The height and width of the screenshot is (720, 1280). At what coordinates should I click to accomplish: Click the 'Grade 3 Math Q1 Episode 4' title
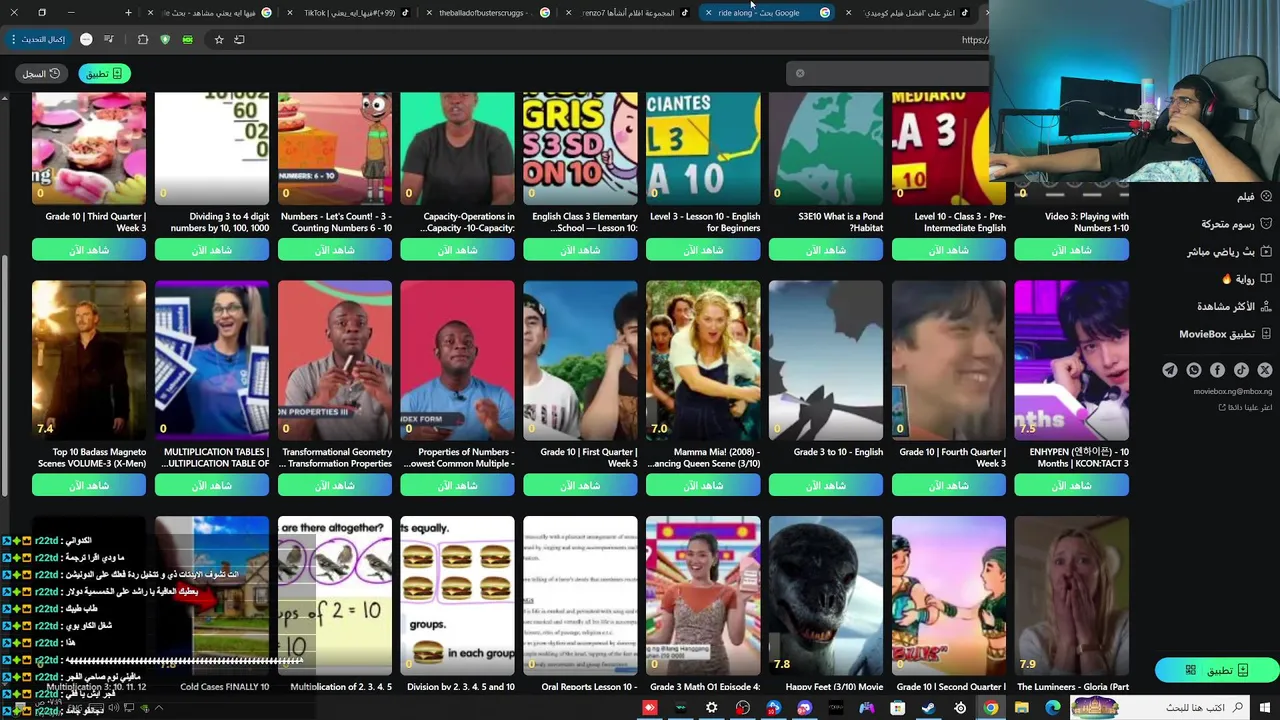pos(705,687)
